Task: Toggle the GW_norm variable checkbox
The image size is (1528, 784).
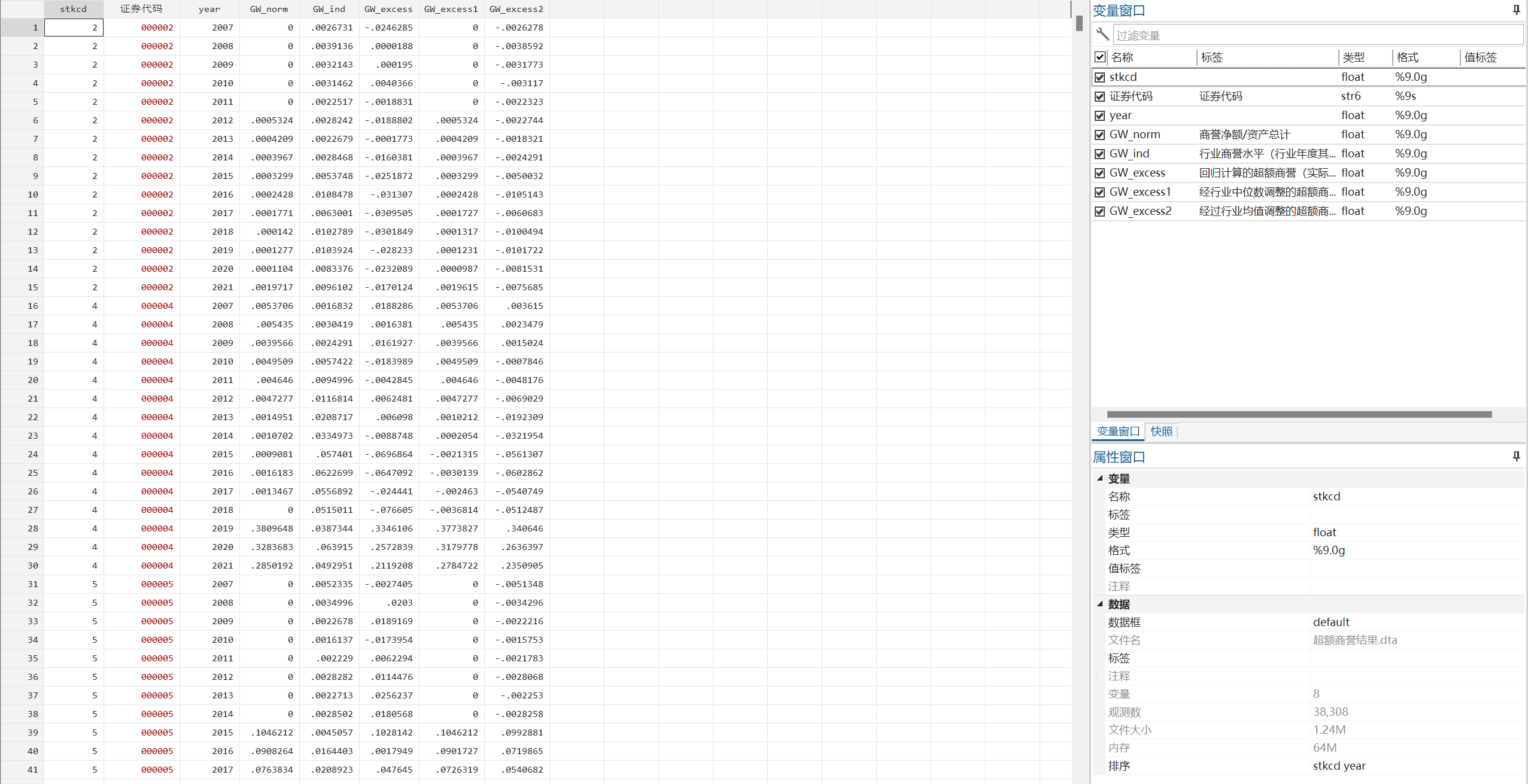Action: pos(1099,135)
